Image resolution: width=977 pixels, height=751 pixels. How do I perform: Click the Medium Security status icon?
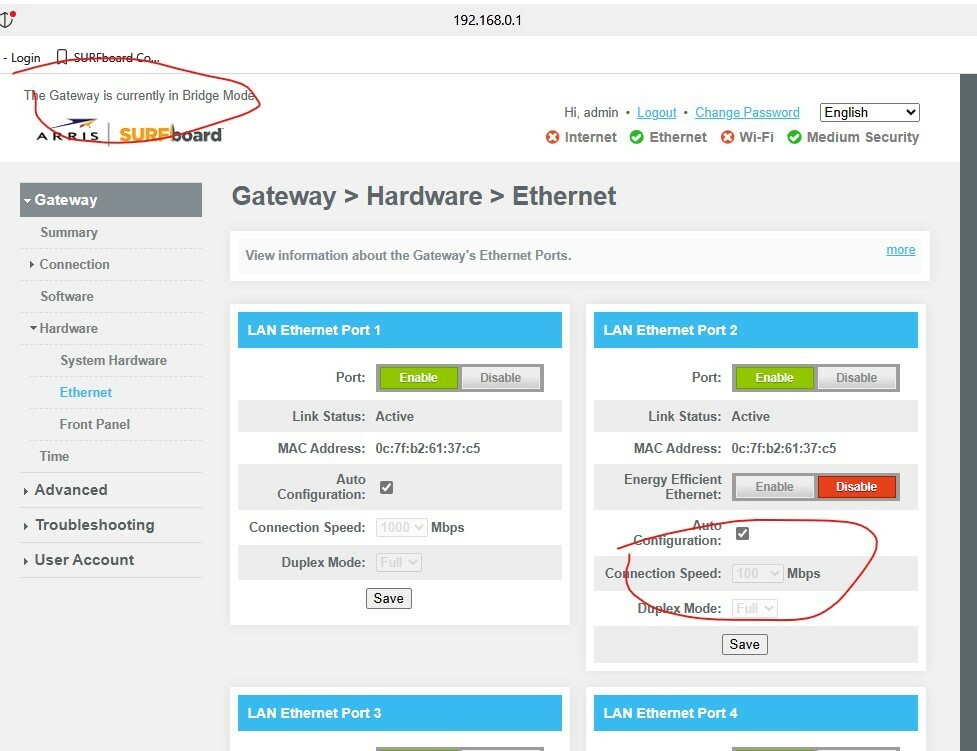tap(794, 137)
